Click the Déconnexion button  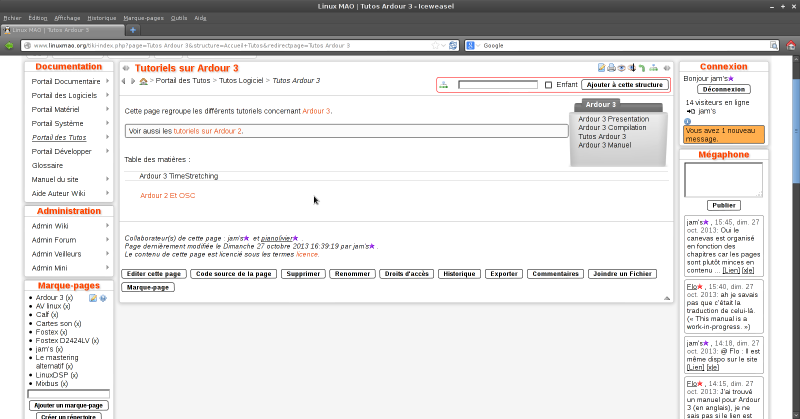[x=723, y=89]
